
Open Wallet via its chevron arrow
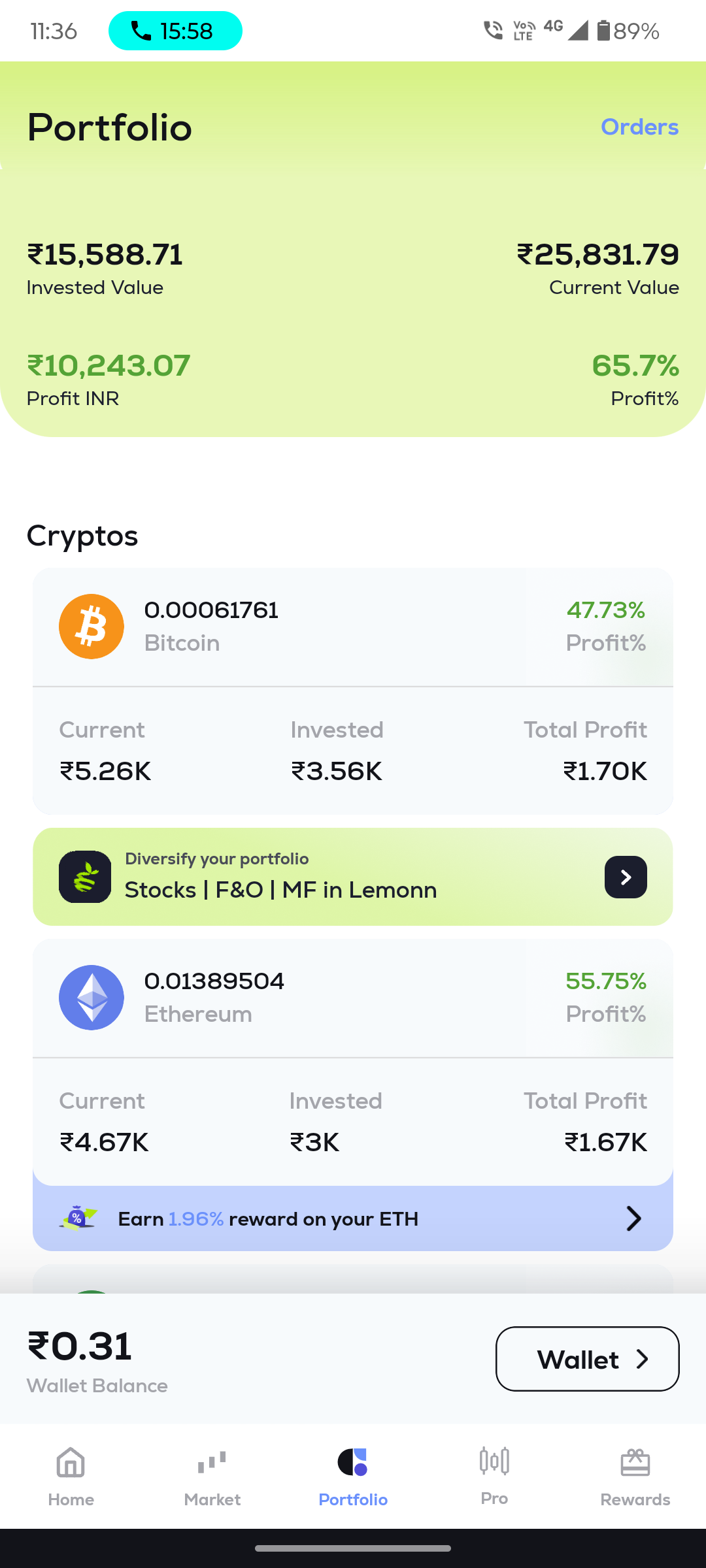(643, 1360)
